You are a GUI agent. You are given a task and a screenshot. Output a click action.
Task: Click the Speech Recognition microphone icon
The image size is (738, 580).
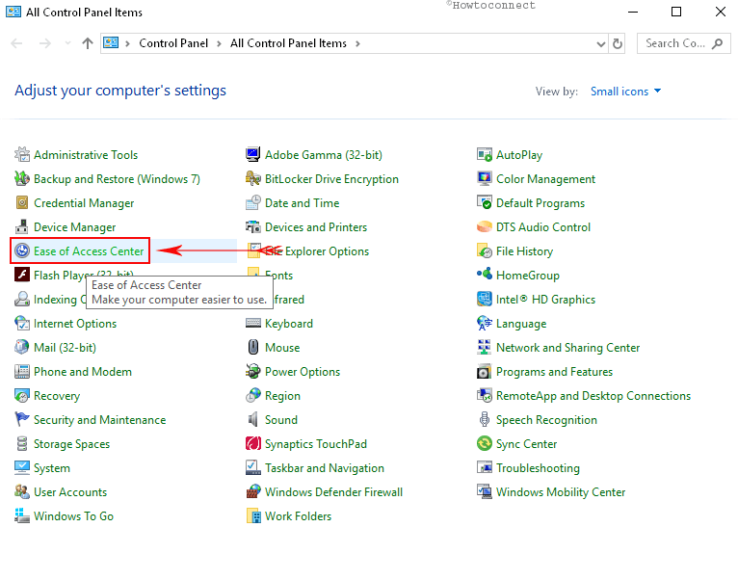pyautogui.click(x=484, y=419)
